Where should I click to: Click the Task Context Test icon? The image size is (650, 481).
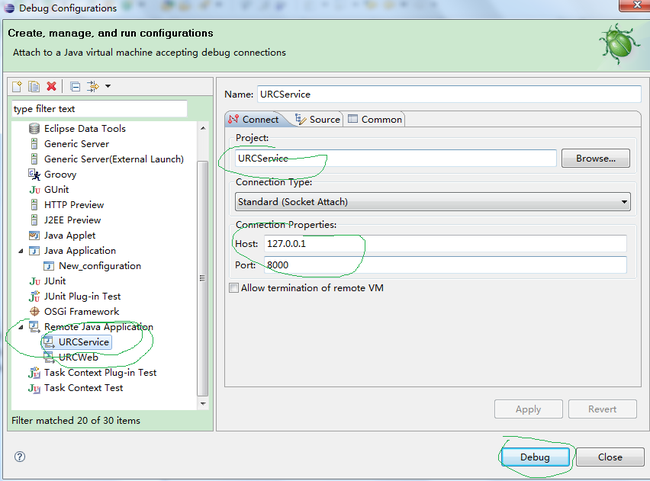pyautogui.click(x=34, y=388)
